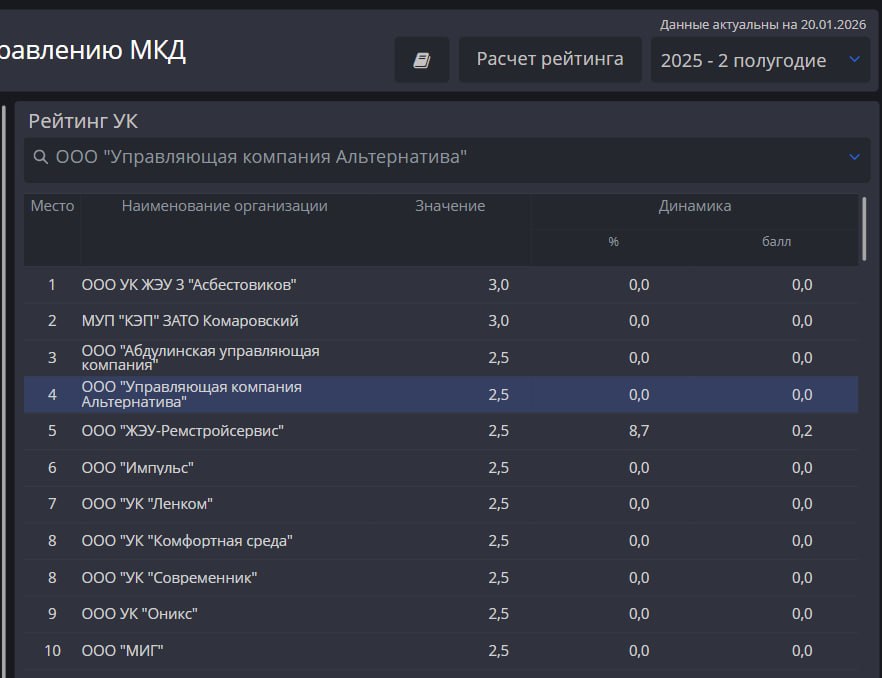The width and height of the screenshot is (882, 678).
Task: Click the book reference icon button
Action: (x=421, y=60)
